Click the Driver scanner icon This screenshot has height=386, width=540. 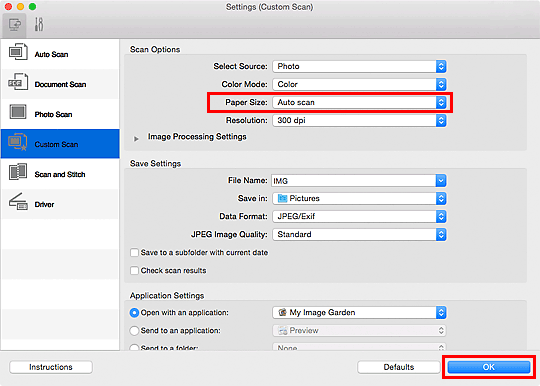point(18,202)
